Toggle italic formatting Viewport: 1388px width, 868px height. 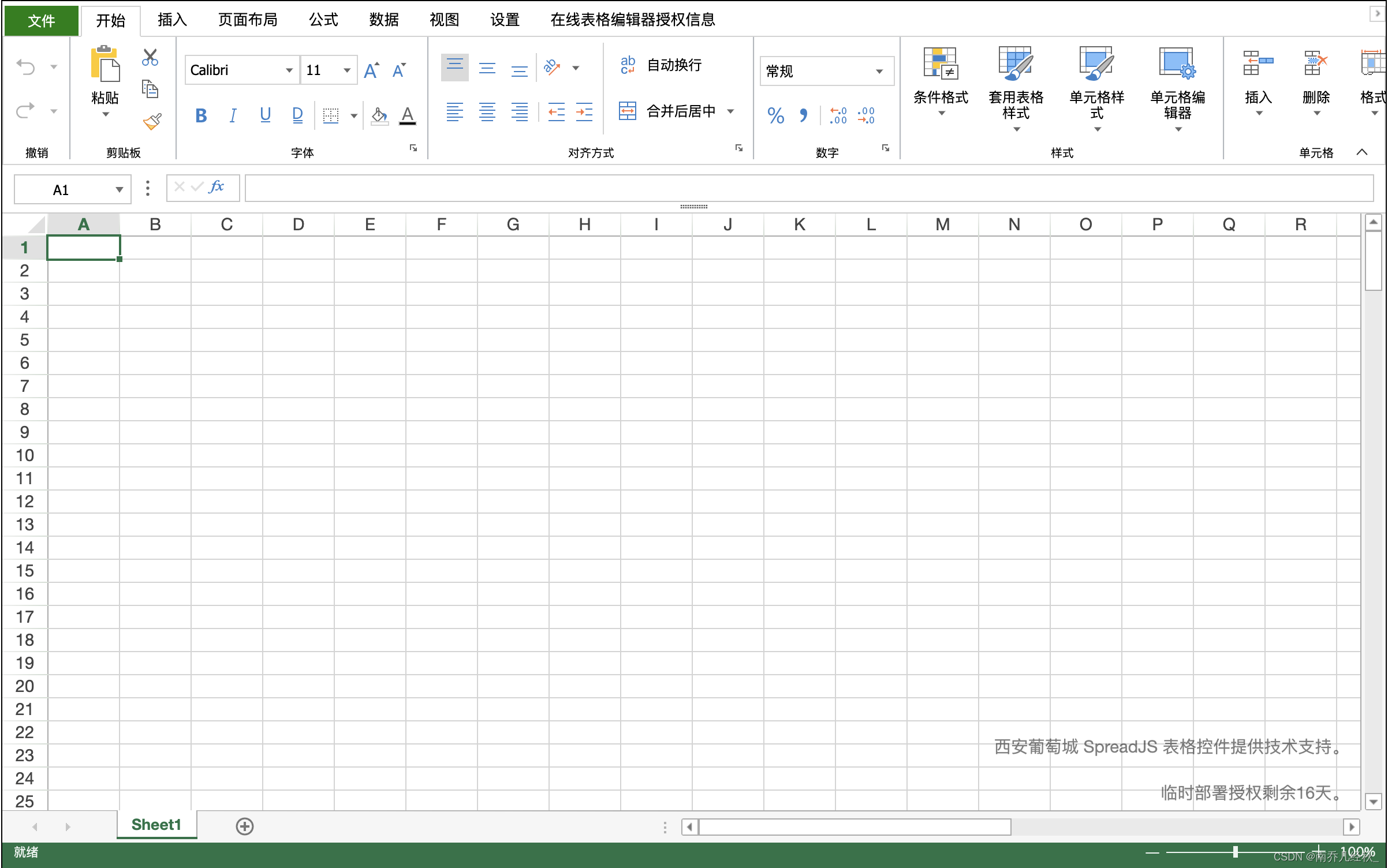[x=233, y=115]
